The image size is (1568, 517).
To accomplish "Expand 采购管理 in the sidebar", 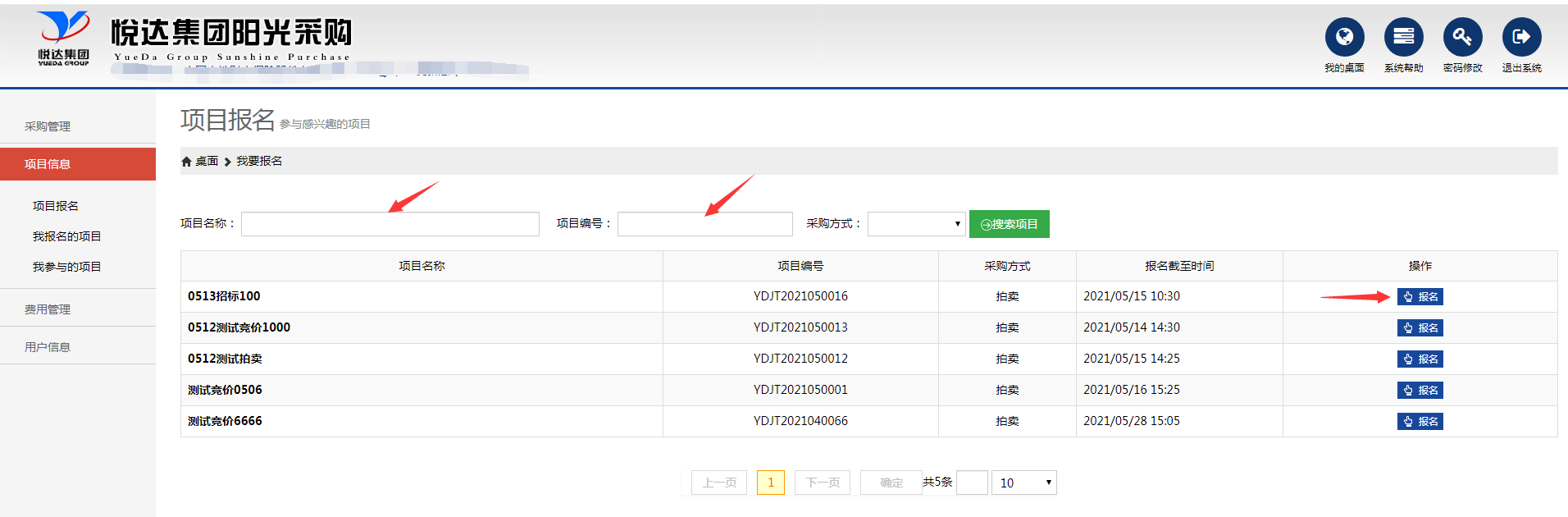I will coord(48,126).
